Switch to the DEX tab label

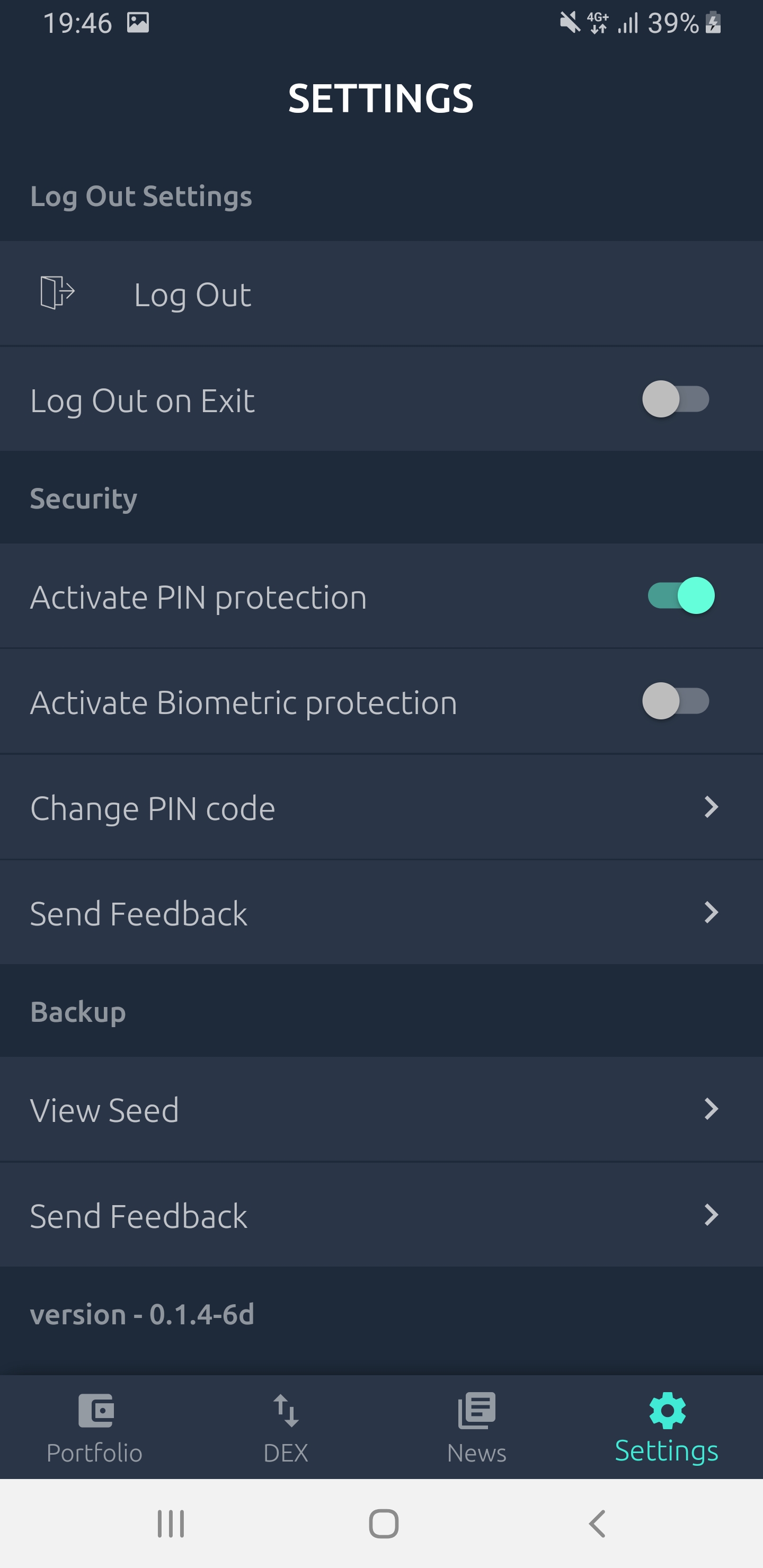286,1453
